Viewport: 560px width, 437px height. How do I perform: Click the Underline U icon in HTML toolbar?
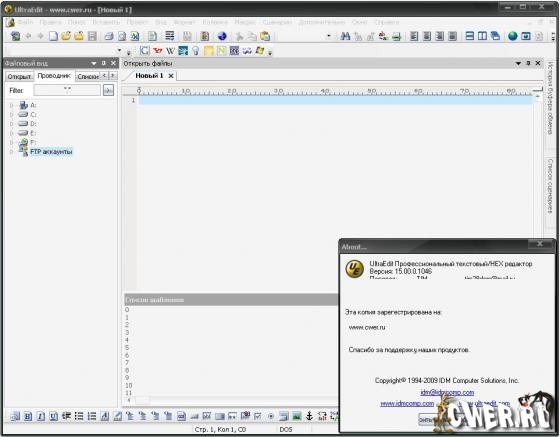pyautogui.click(x=54, y=416)
